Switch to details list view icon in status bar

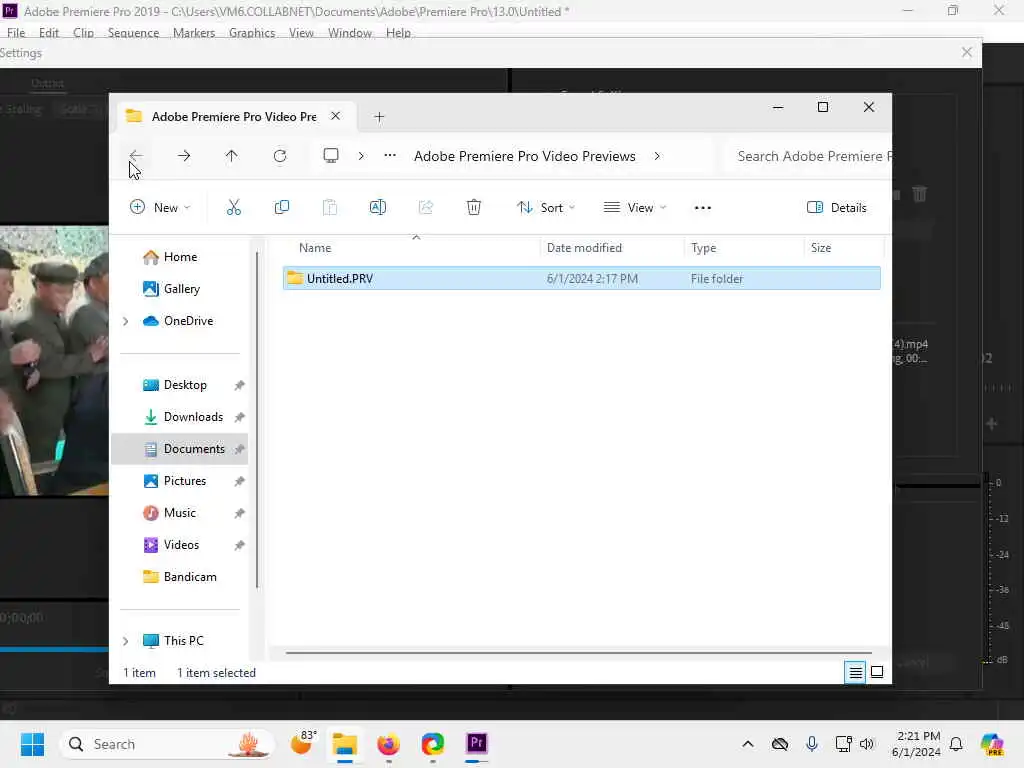[x=855, y=672]
